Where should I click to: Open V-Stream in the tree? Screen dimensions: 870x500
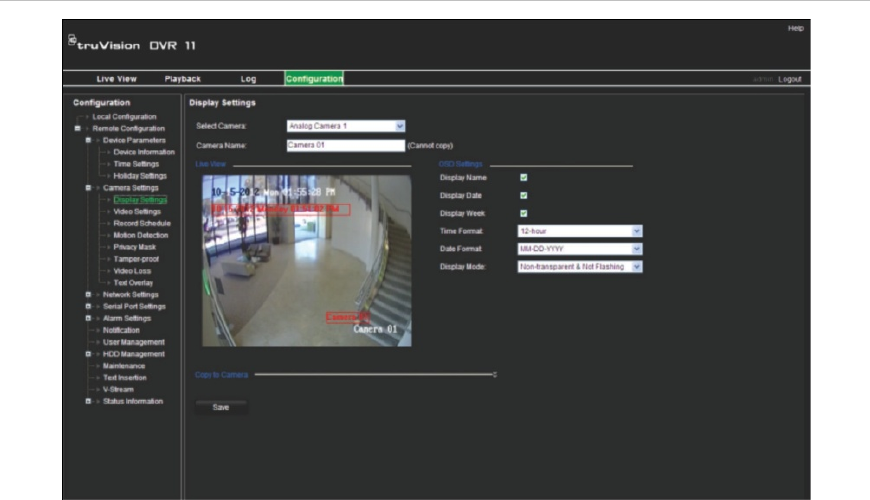click(x=118, y=390)
